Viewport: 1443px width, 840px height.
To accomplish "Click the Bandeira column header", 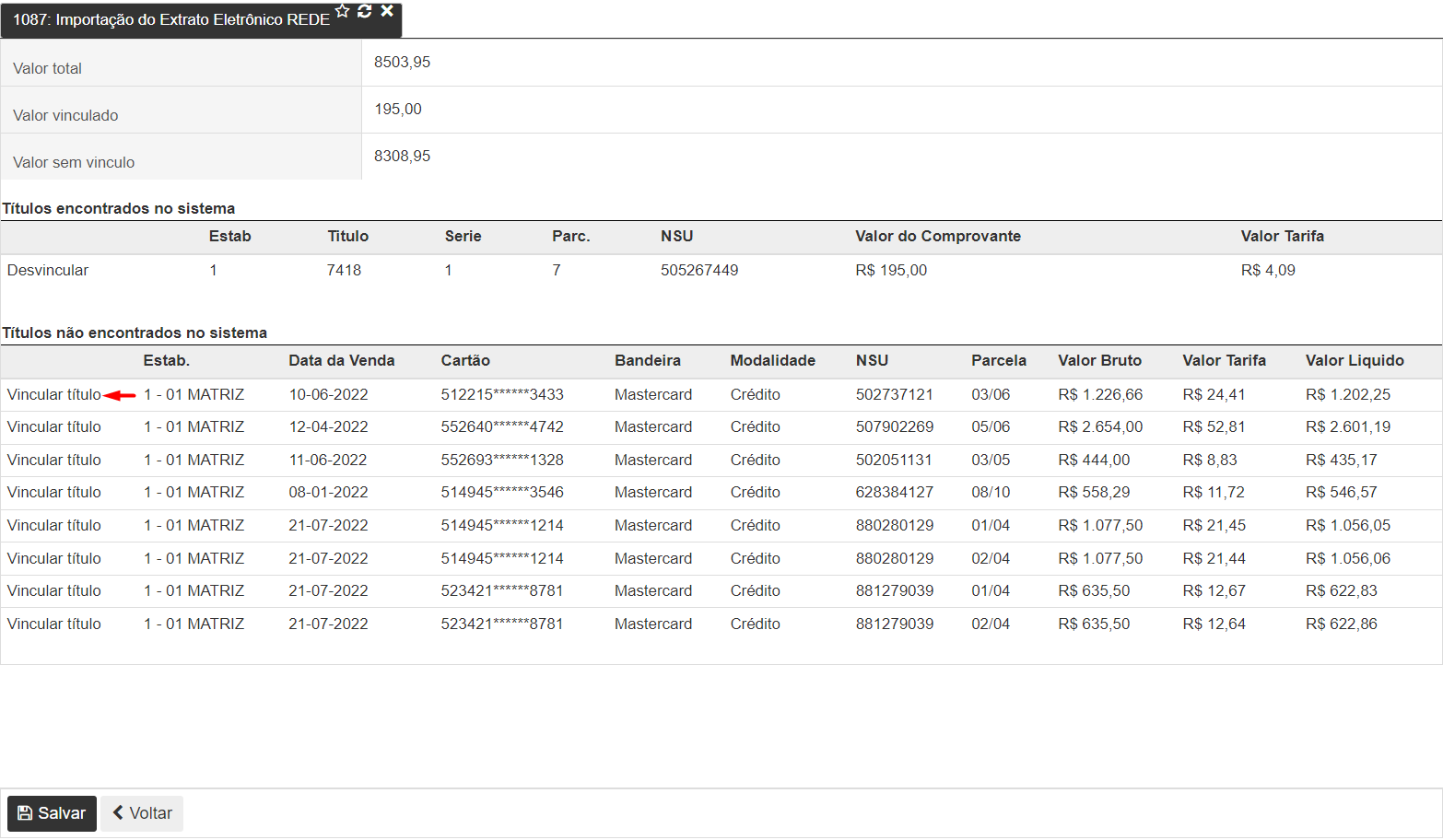I will [648, 360].
